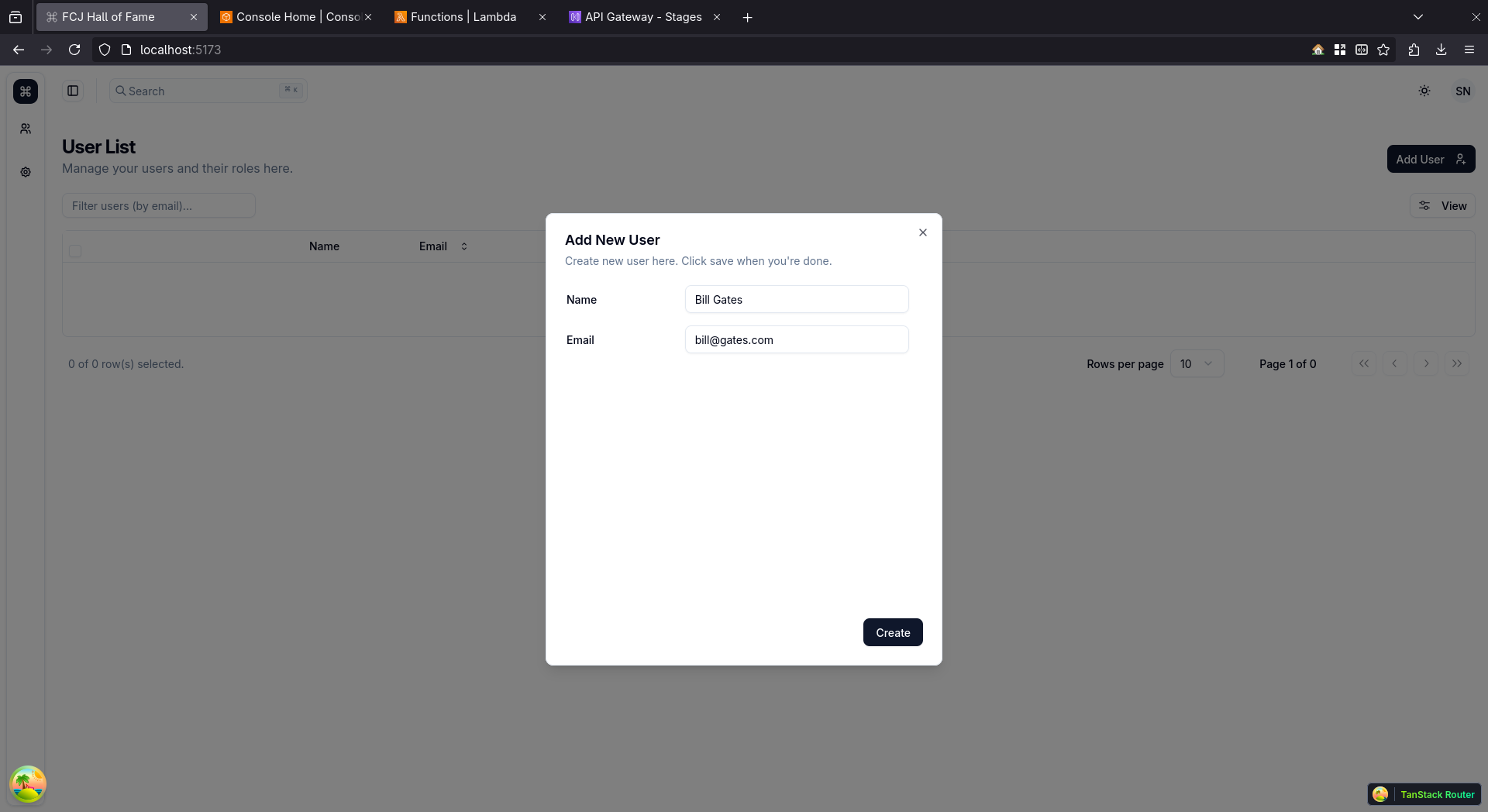The width and height of the screenshot is (1488, 812).
Task: Open the settings gear icon in sidebar
Action: coord(26,172)
